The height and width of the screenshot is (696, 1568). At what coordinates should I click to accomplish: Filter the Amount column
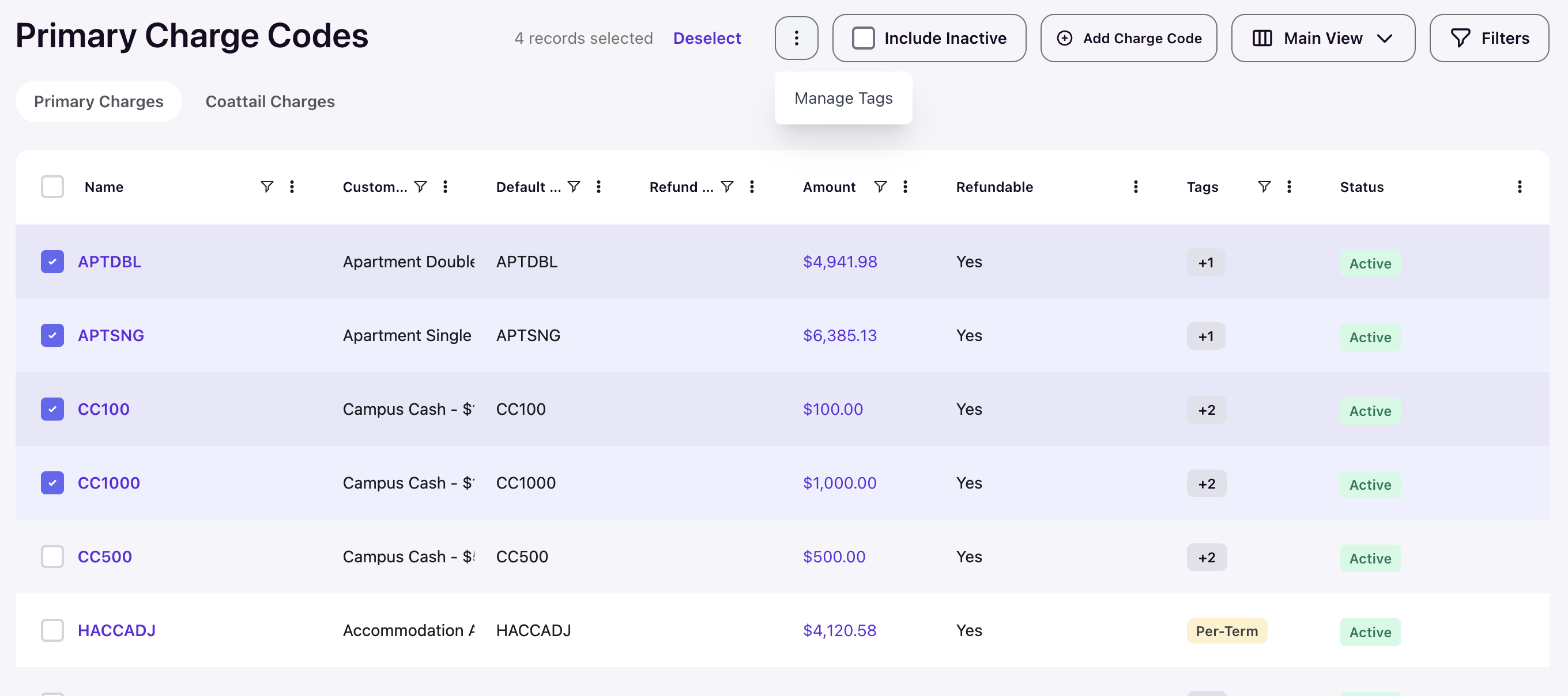click(880, 186)
